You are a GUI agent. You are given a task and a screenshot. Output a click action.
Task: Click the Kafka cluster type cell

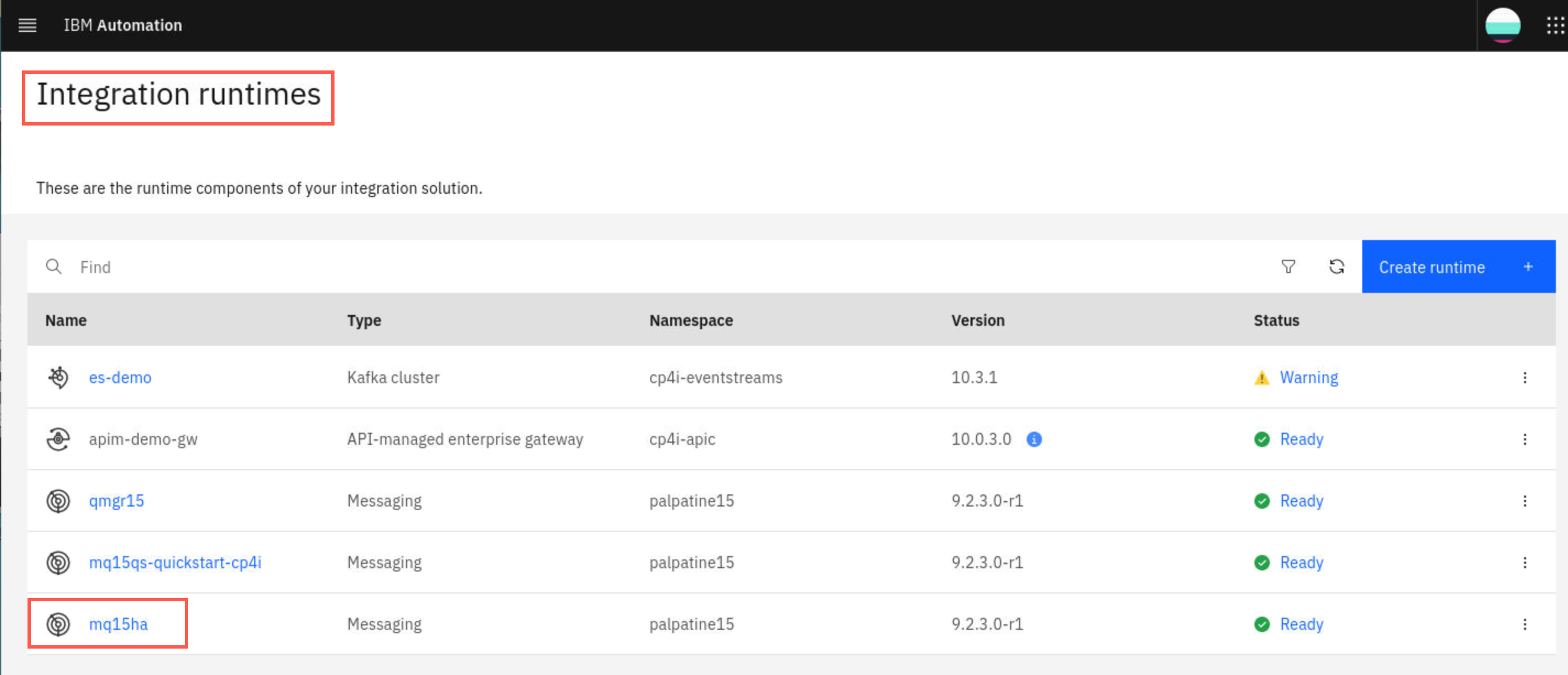(x=393, y=378)
